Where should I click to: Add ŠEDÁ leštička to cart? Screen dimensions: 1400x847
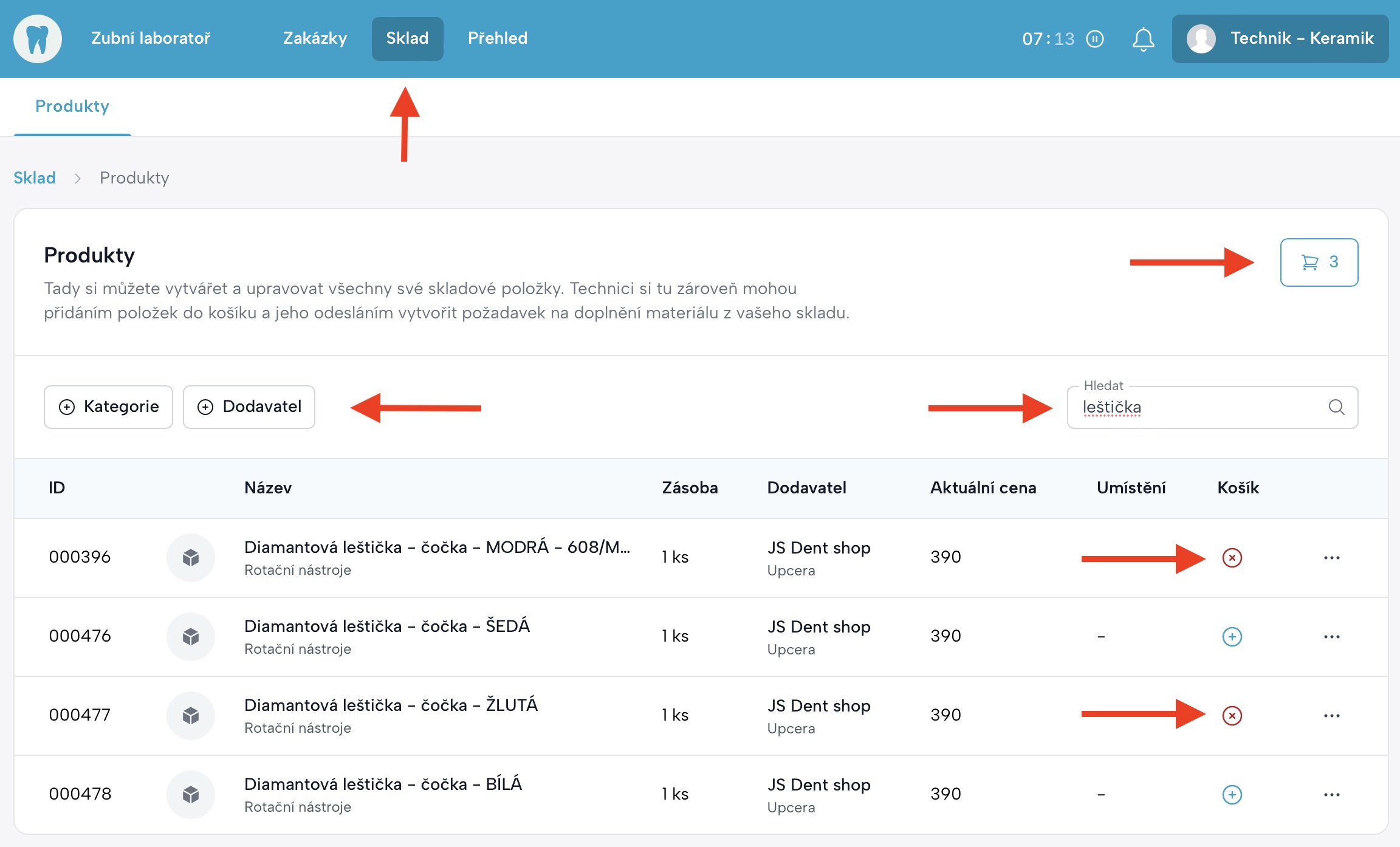tap(1232, 636)
